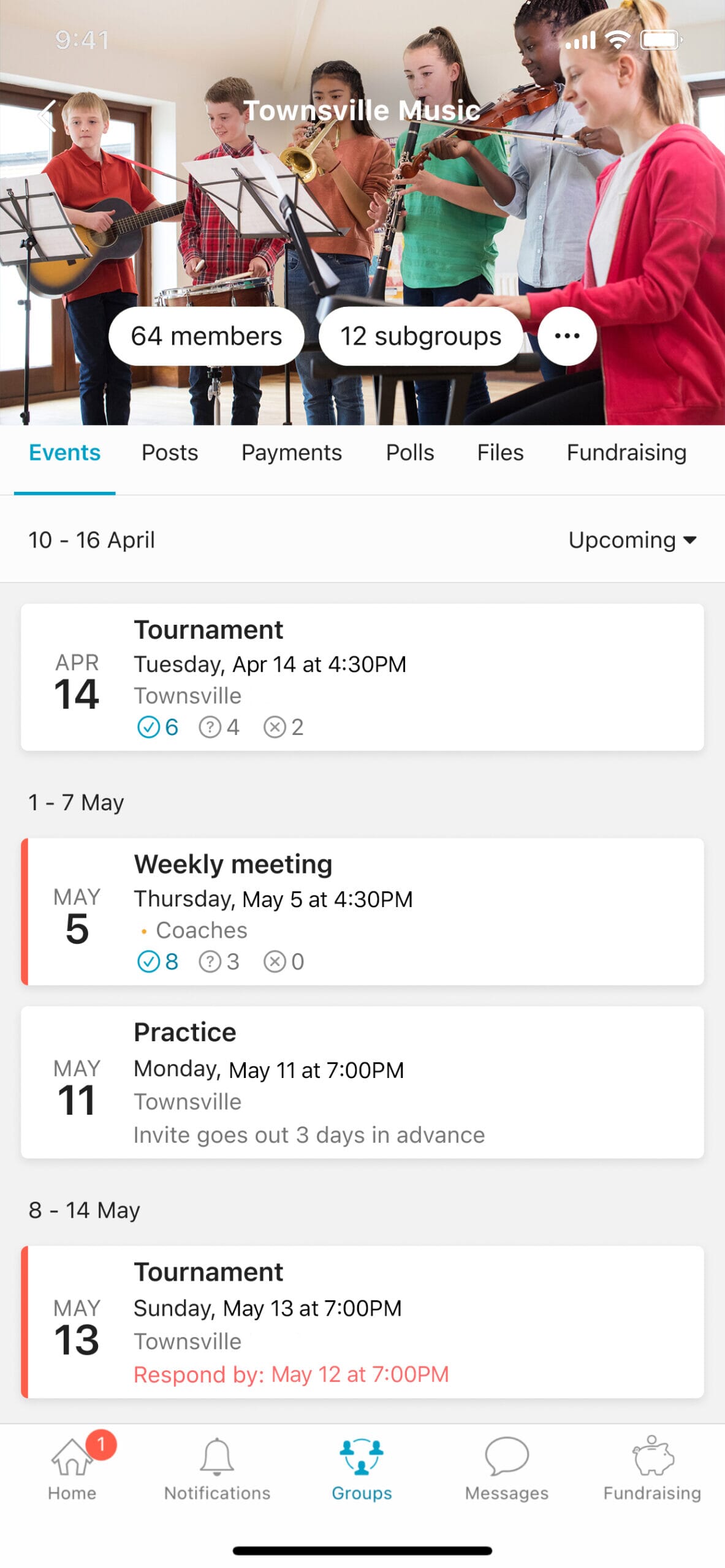This screenshot has height=1568, width=725.
Task: Expand the Upcoming filter dropdown
Action: 632,540
